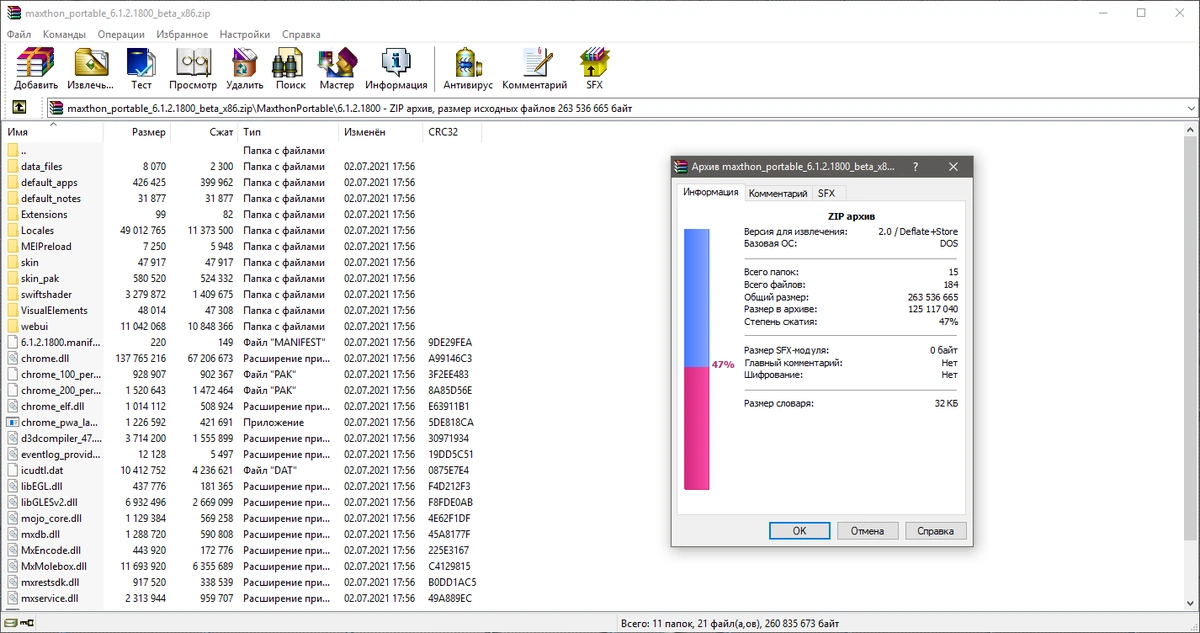Click the chrome.dll file icon
This screenshot has width=1200, height=633.
[13, 358]
